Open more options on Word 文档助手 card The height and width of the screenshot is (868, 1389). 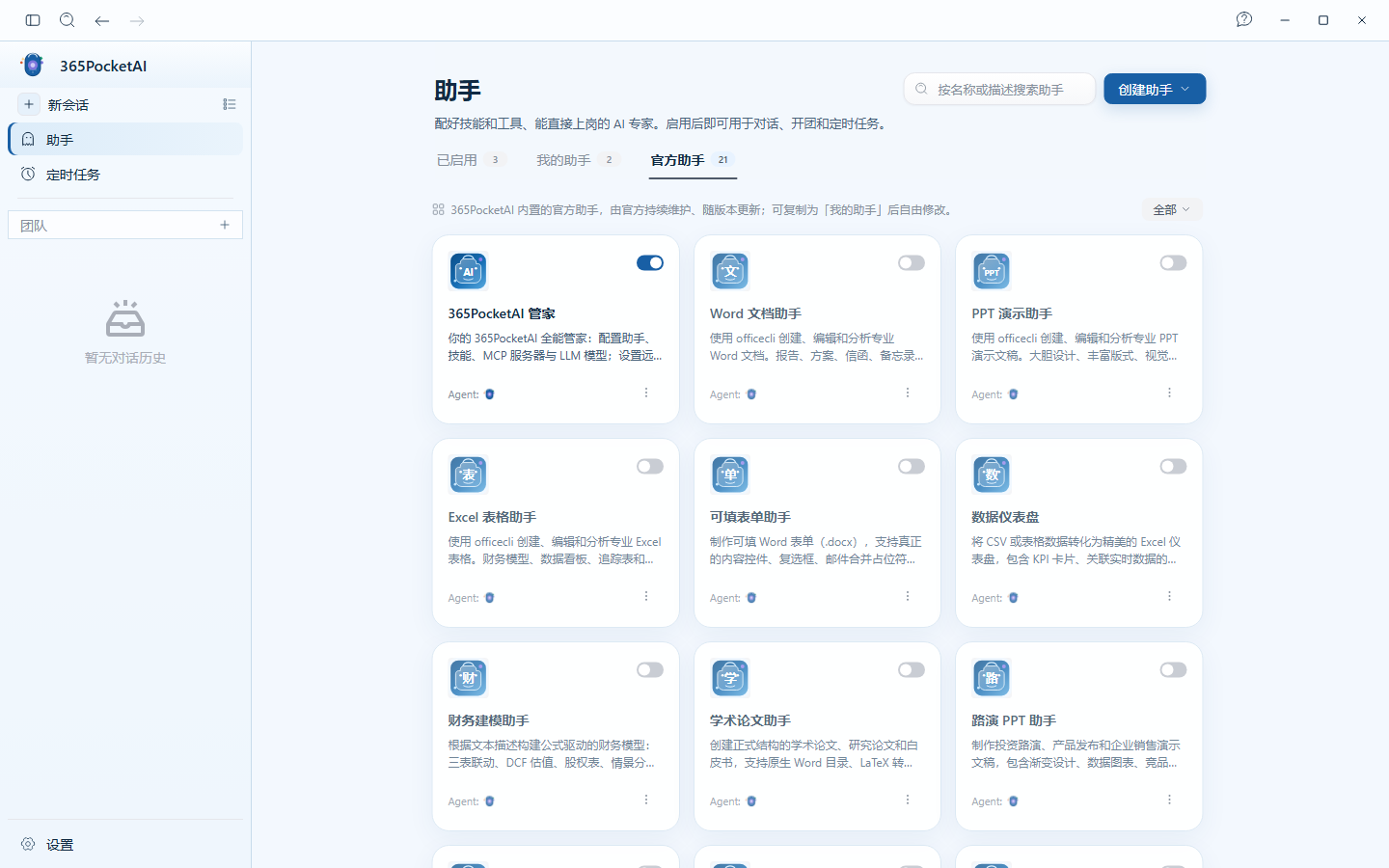[x=908, y=393]
